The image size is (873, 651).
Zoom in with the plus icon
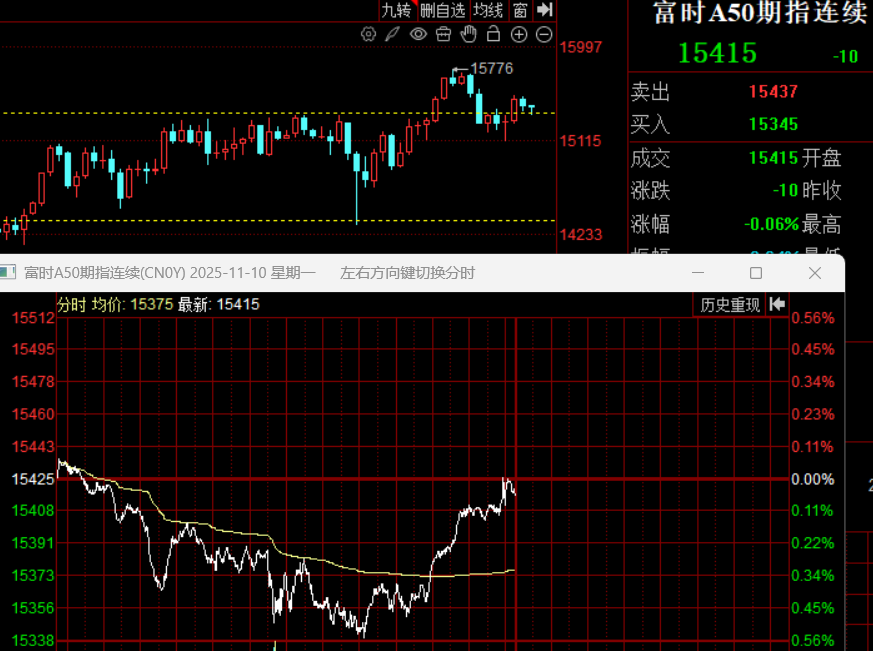click(519, 34)
